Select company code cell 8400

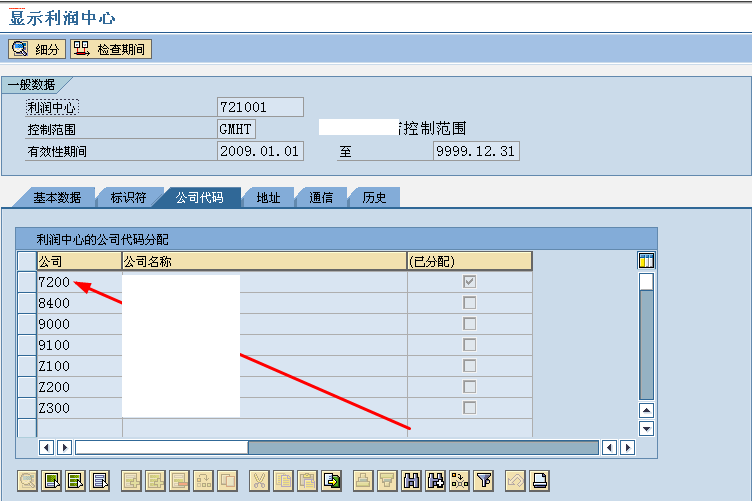pos(79,303)
